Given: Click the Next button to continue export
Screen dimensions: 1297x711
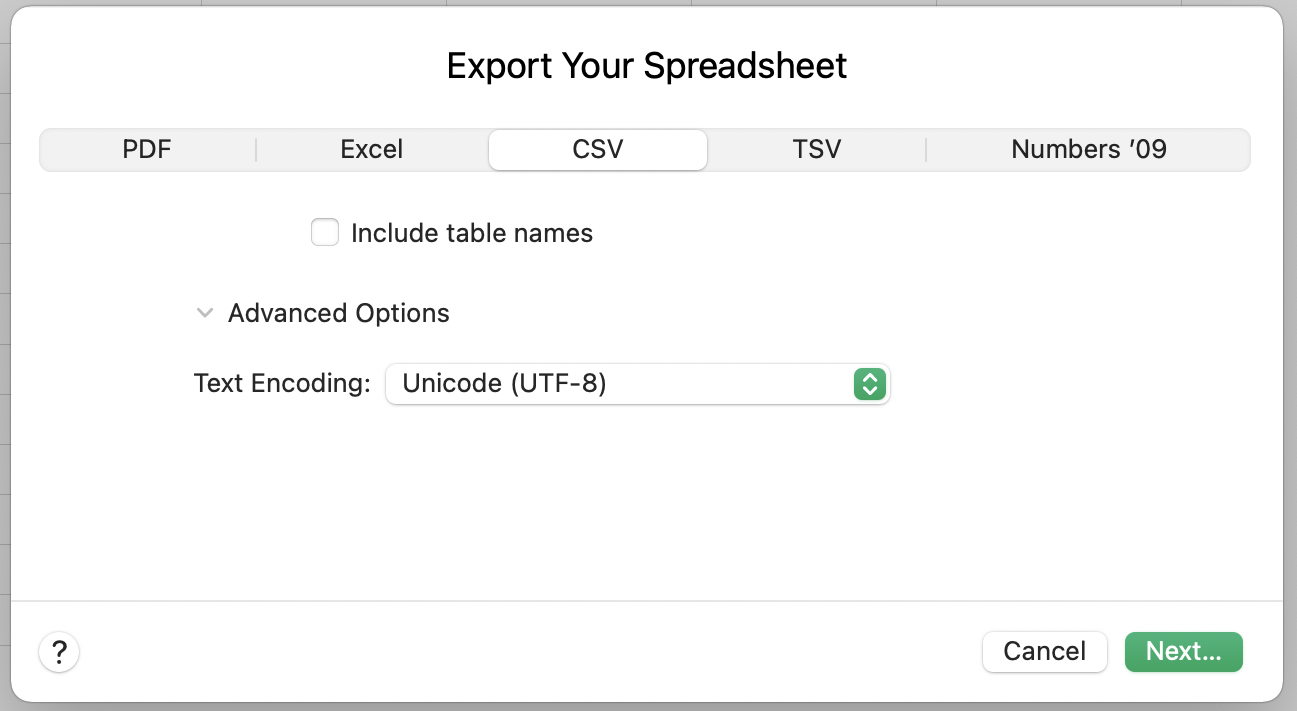Looking at the screenshot, I should pos(1183,651).
